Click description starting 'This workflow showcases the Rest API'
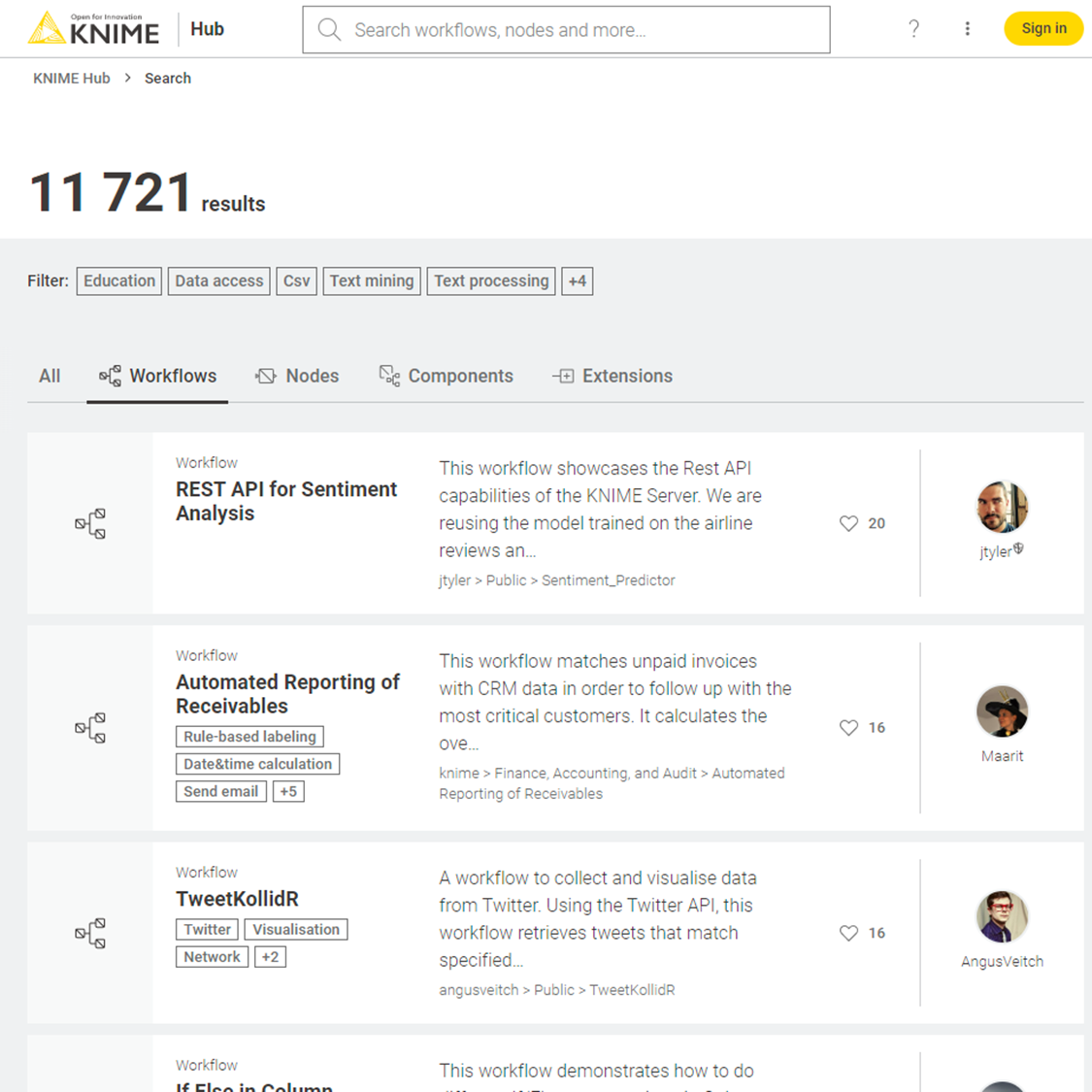 600,510
